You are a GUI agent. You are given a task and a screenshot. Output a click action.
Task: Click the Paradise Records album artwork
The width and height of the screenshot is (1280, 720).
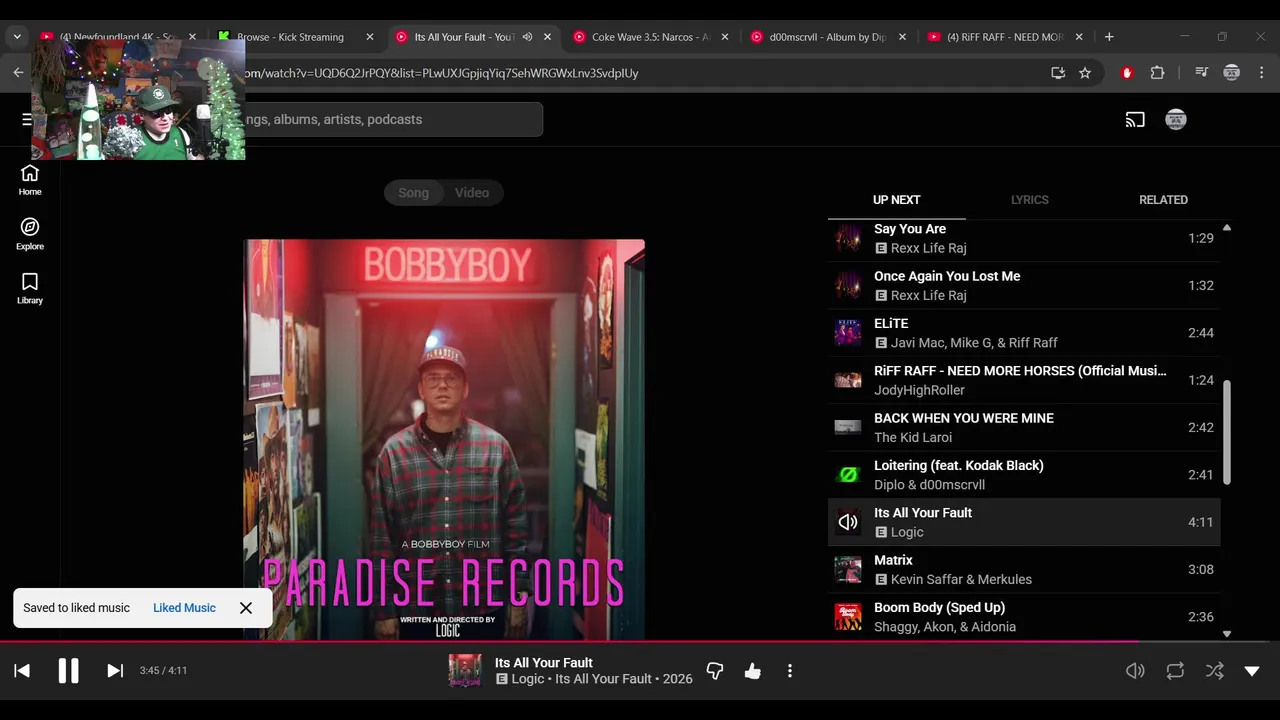[444, 440]
